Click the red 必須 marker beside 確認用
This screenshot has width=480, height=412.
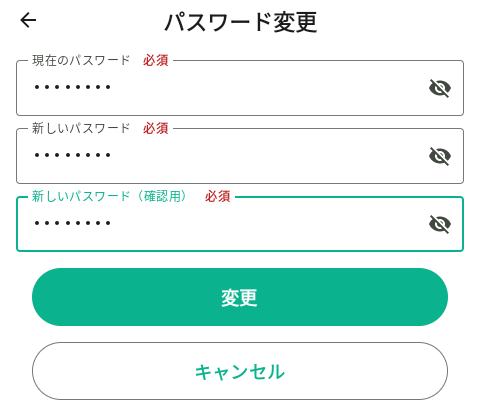[218, 196]
